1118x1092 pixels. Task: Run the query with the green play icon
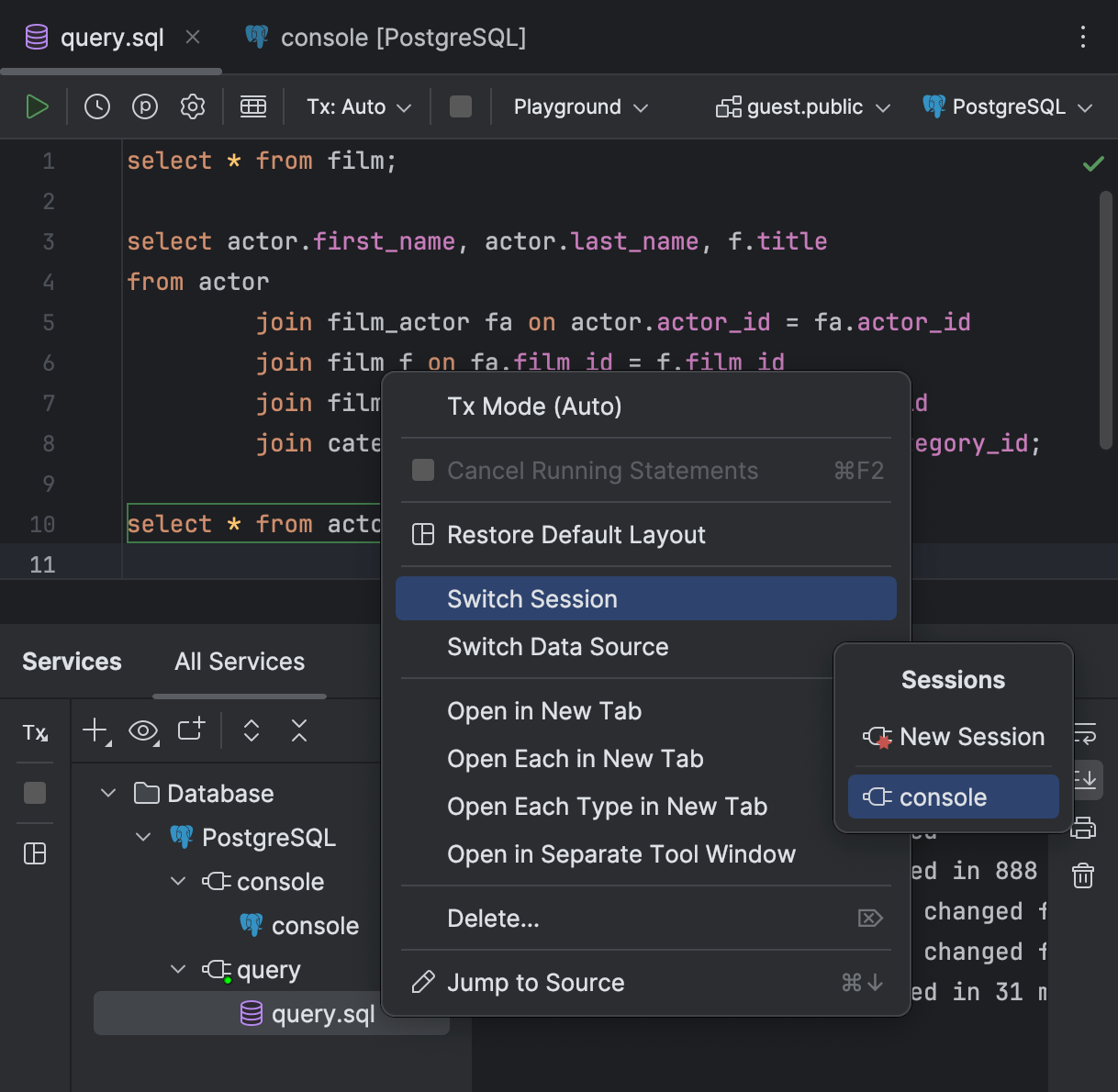pos(38,106)
